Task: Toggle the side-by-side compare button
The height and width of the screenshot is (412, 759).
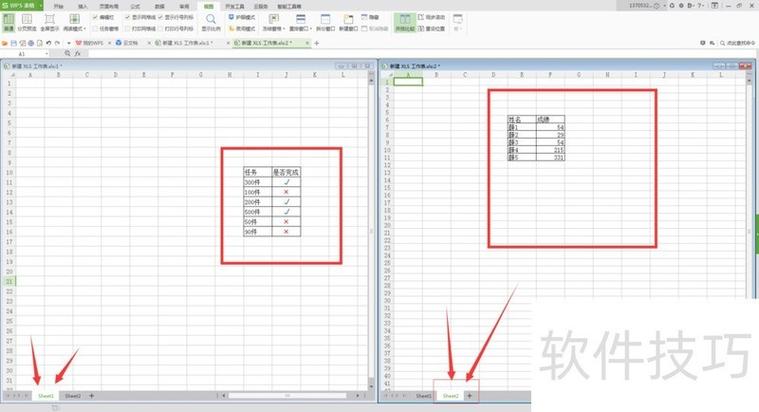Action: (x=405, y=22)
